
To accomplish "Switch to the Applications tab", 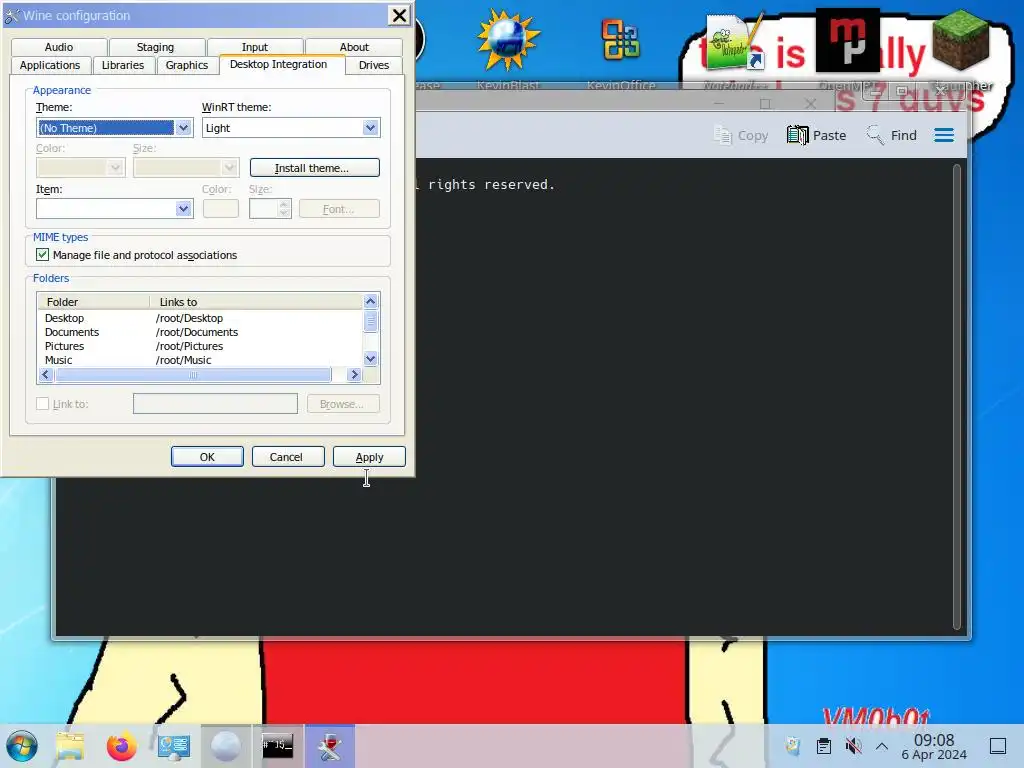I will pos(50,65).
